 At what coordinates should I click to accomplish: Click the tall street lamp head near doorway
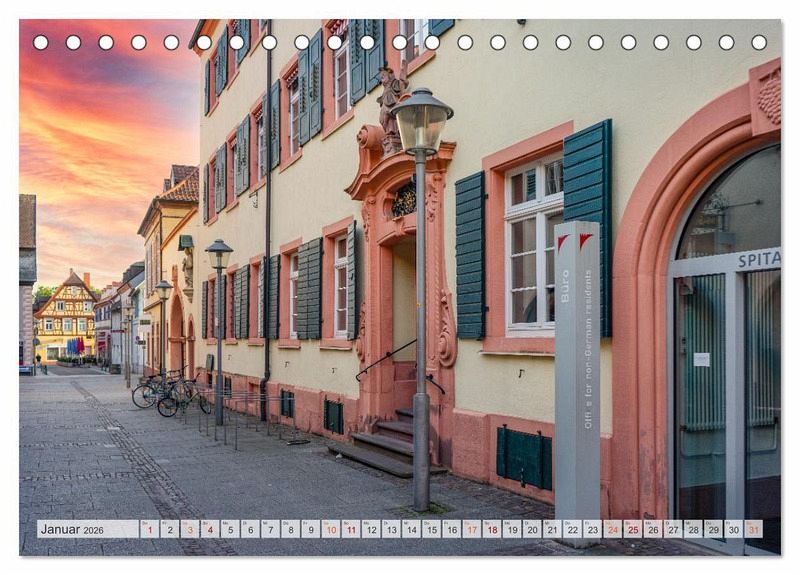tap(421, 122)
